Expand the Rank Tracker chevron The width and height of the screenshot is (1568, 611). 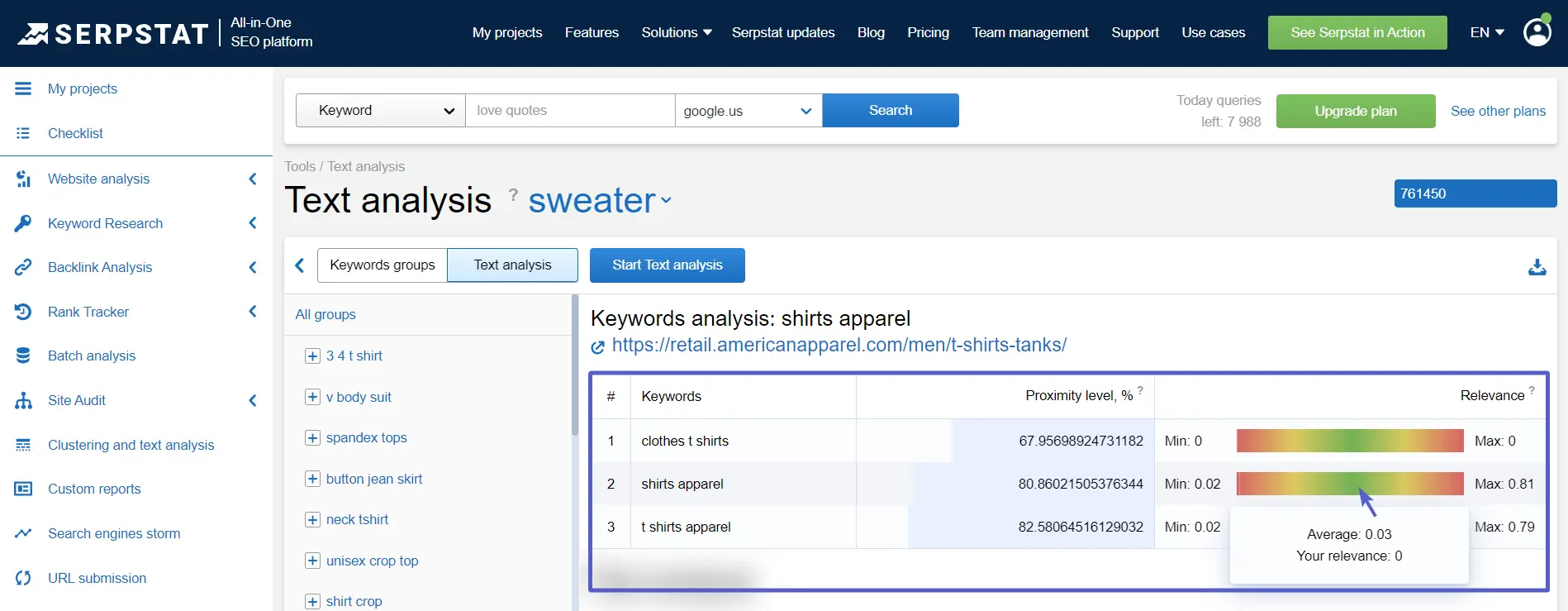(253, 312)
